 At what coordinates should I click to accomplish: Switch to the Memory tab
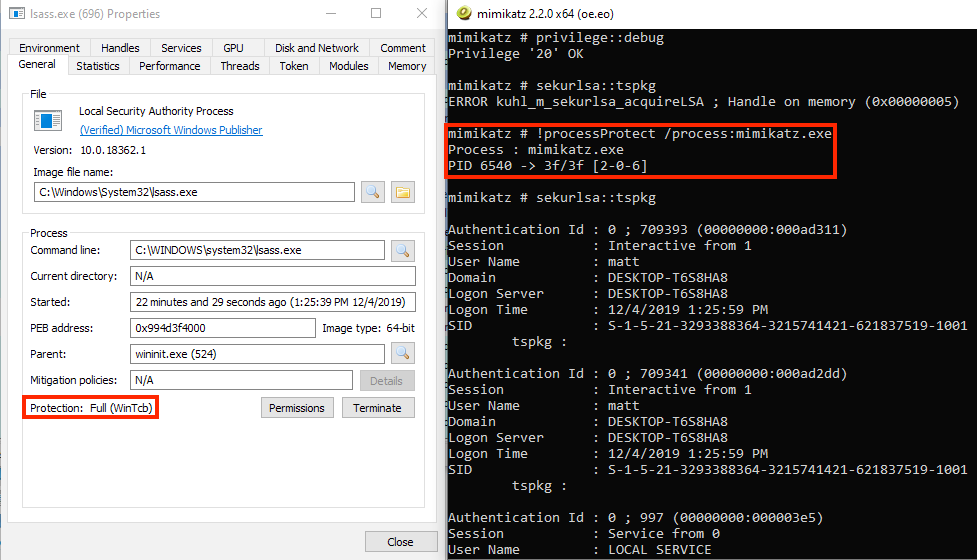[407, 66]
